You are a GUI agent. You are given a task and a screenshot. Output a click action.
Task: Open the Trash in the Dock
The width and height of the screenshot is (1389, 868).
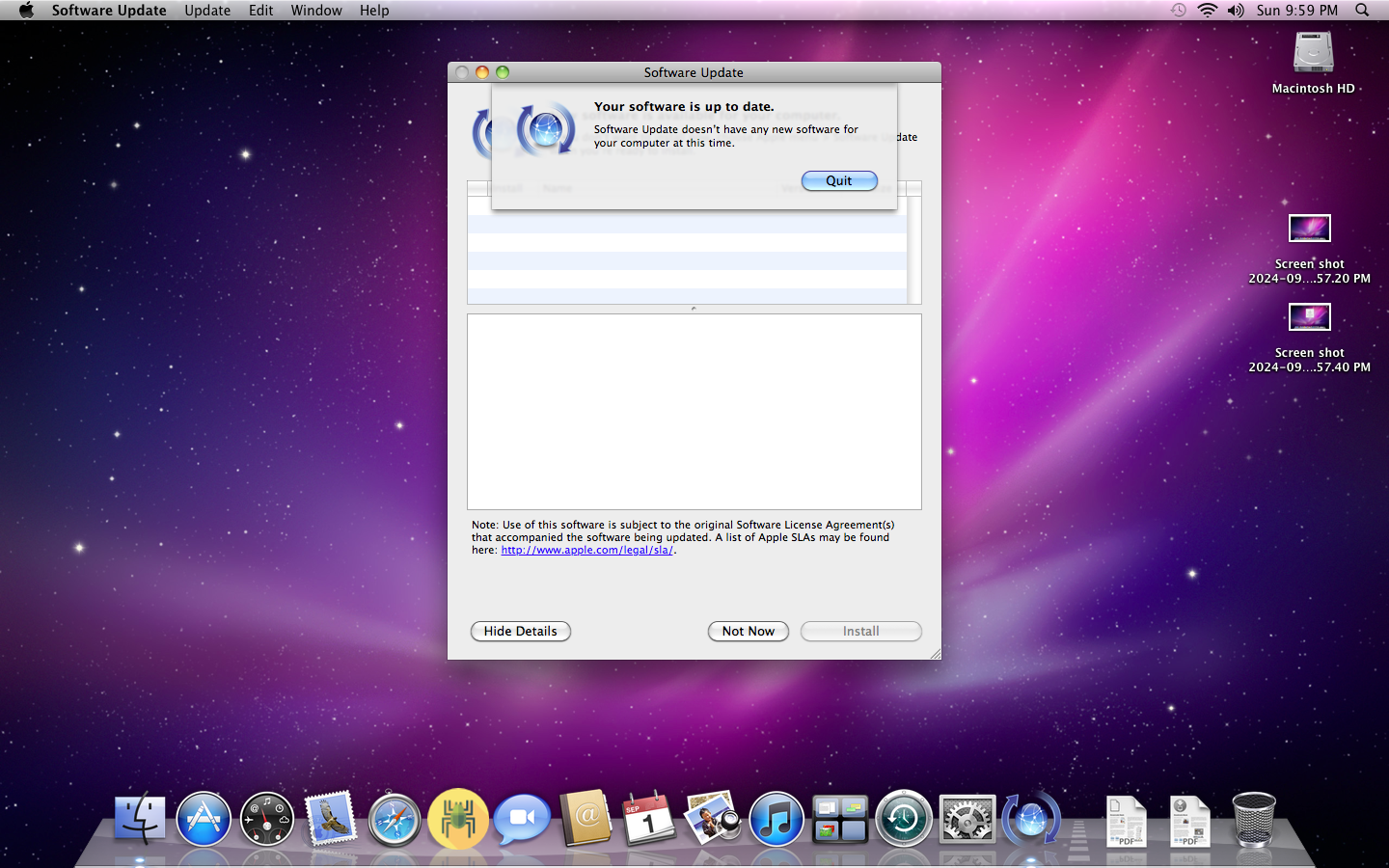point(1254,820)
